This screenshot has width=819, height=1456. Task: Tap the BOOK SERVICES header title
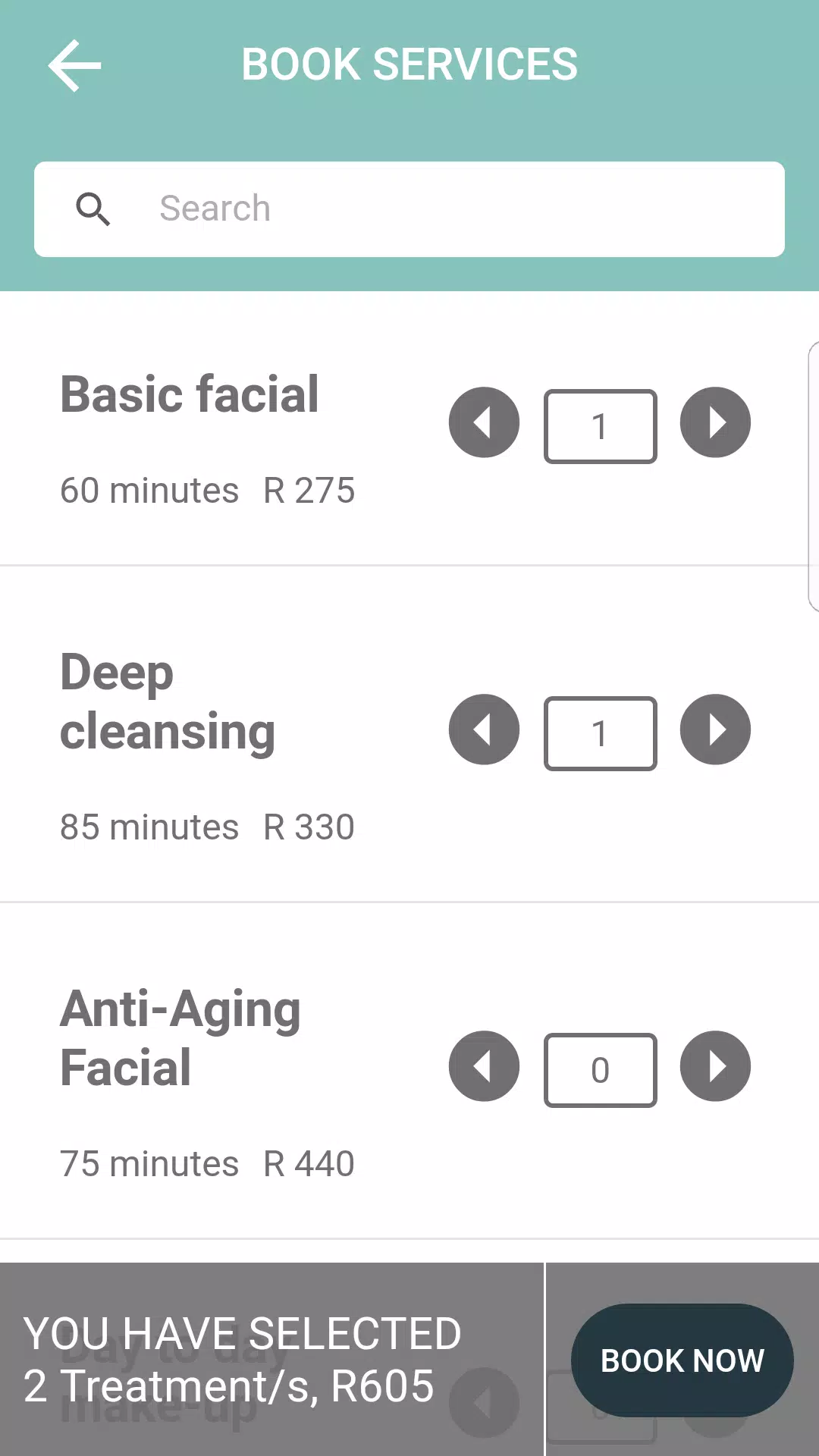[x=409, y=64]
